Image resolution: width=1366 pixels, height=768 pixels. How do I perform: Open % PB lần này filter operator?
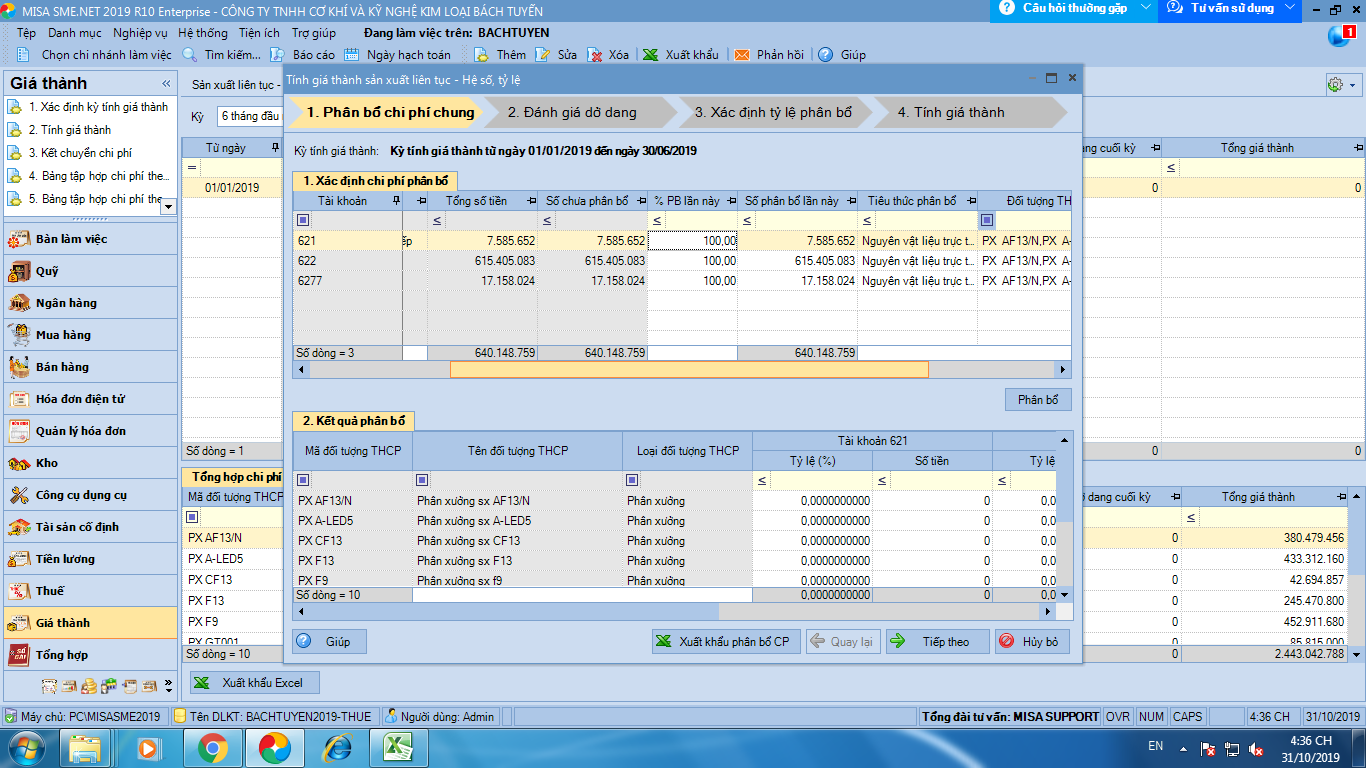pos(657,220)
